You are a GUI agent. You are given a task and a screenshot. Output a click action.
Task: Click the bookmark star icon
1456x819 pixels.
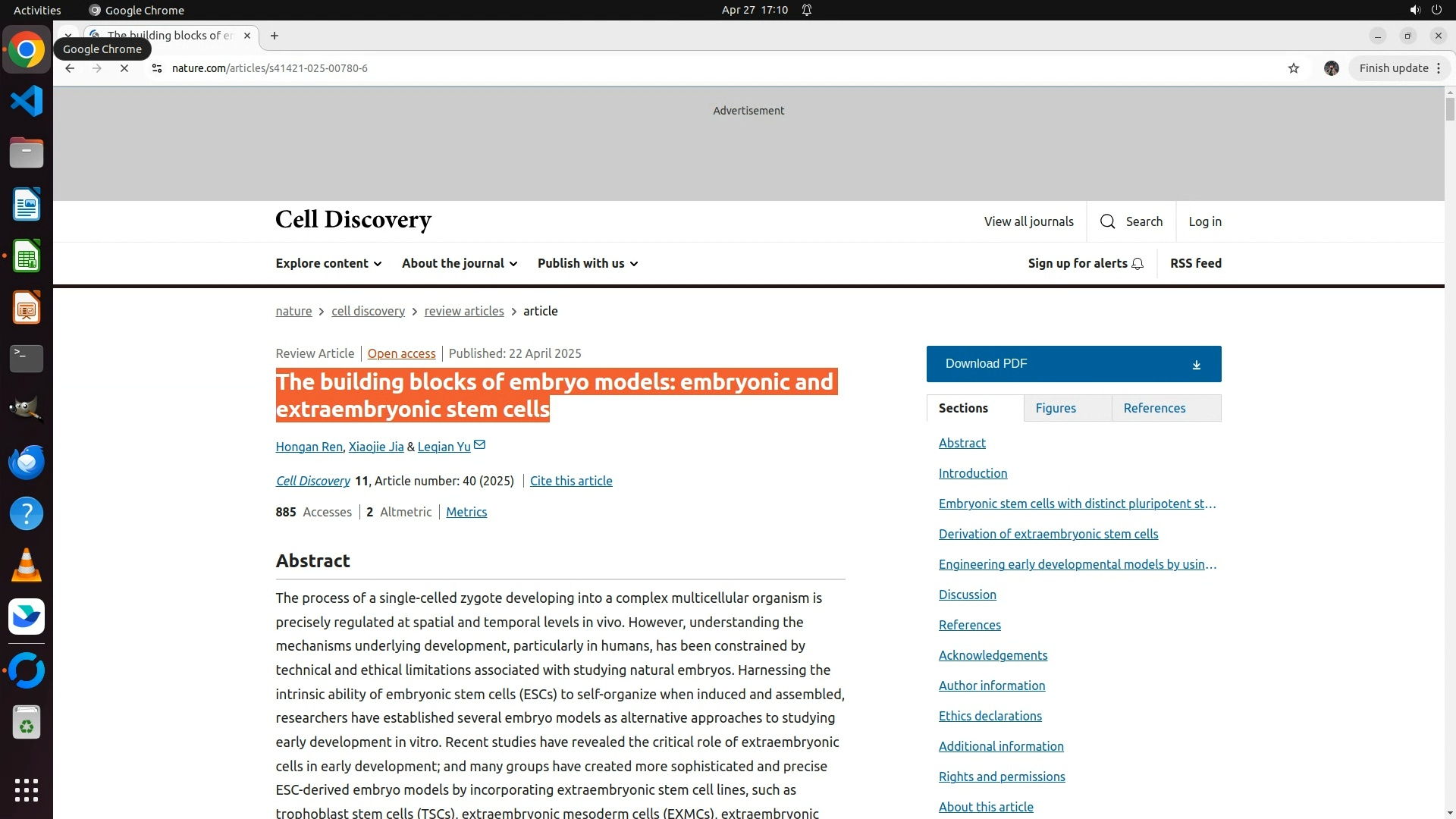pyautogui.click(x=1294, y=68)
